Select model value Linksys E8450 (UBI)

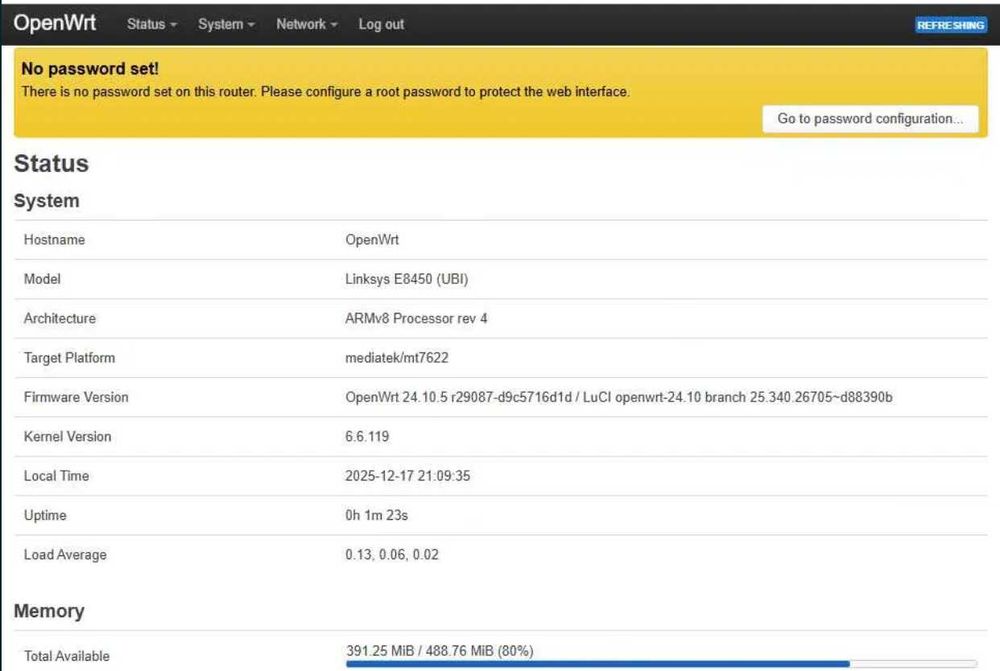tap(406, 279)
